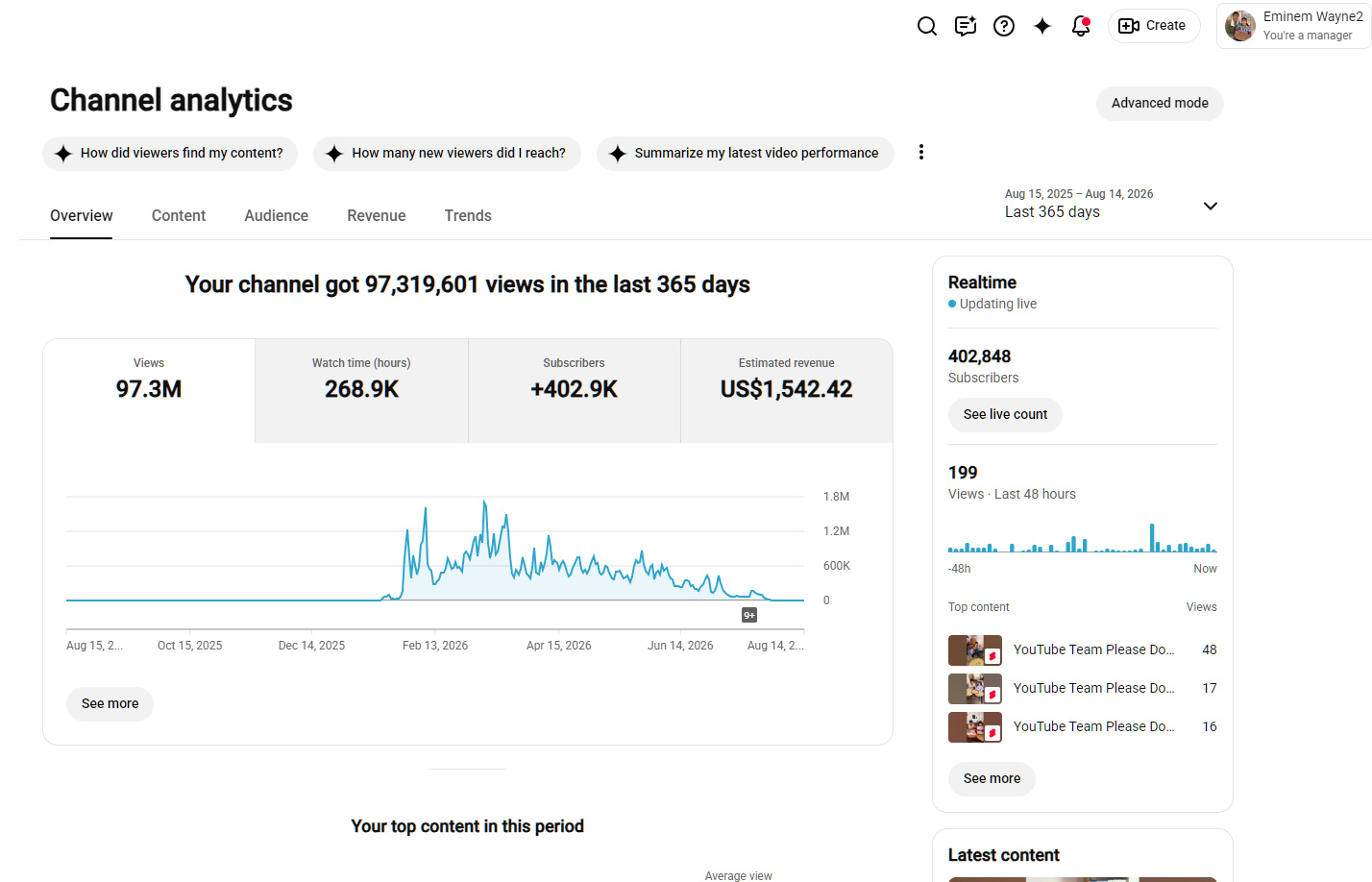Open the first top content video thumbnail
The height and width of the screenshot is (882, 1372).
coord(975,650)
